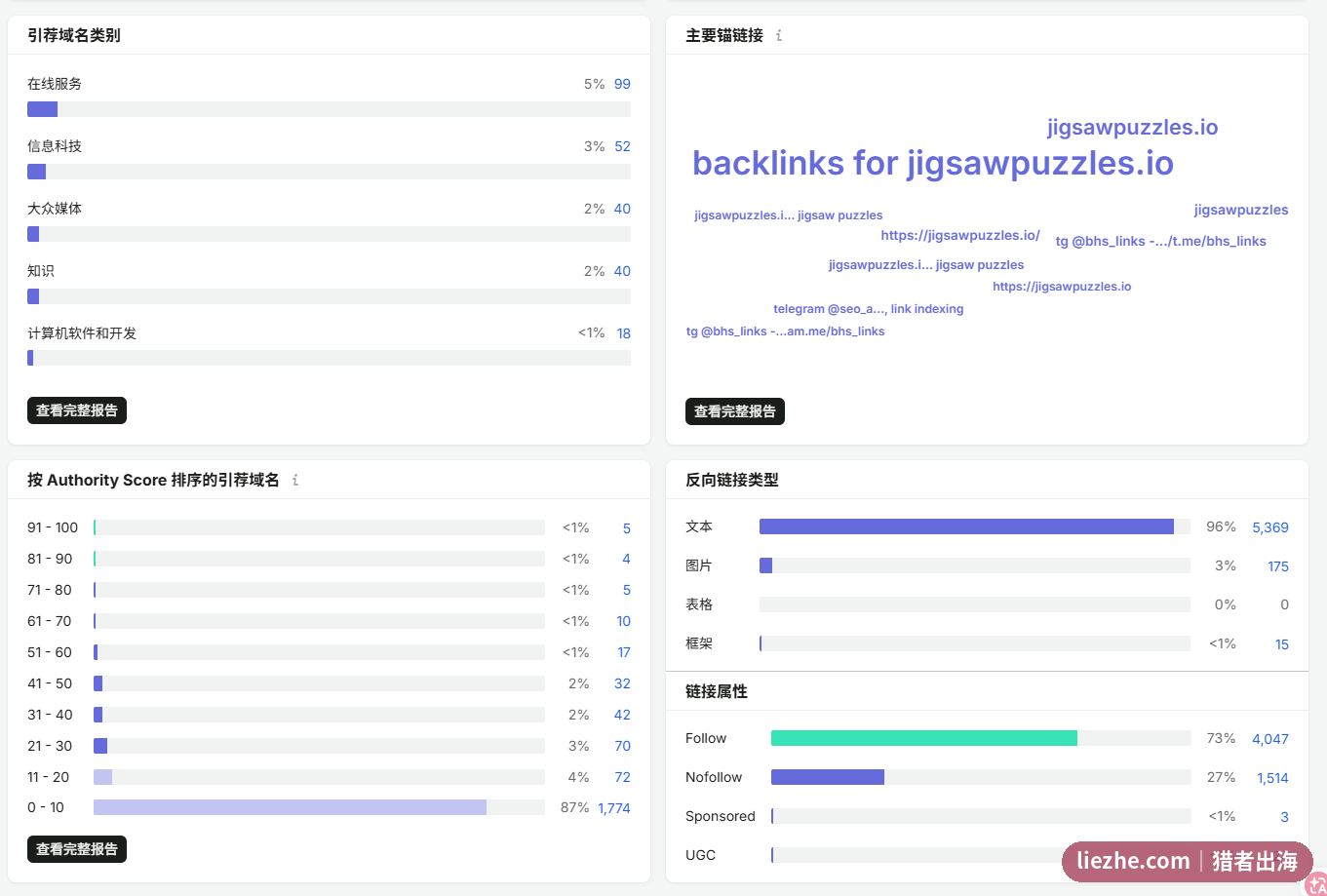Click info icon beside 主要锚链接 title
This screenshot has width=1327, height=896.
tap(778, 36)
